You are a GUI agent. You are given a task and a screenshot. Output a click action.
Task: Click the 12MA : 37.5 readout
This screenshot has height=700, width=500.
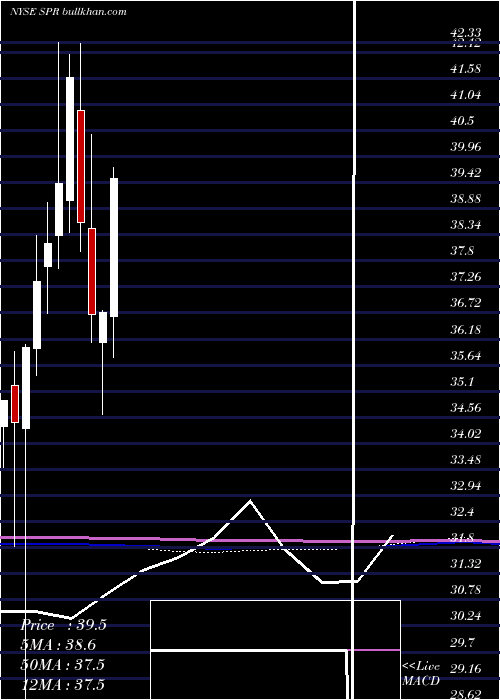pos(62,685)
